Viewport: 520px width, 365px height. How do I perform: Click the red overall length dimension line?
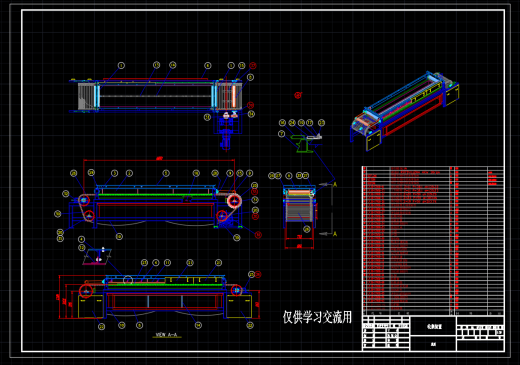159,160
